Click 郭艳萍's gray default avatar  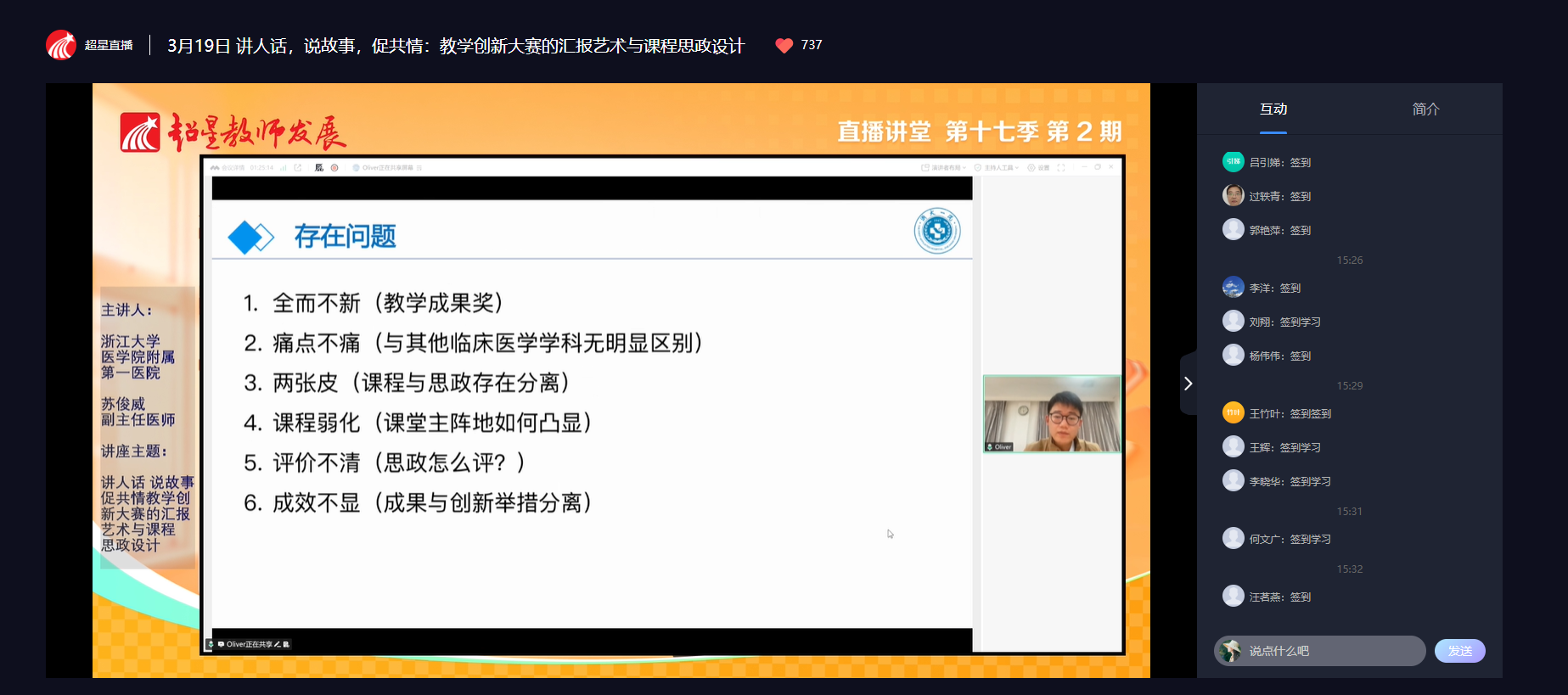pyautogui.click(x=1233, y=229)
